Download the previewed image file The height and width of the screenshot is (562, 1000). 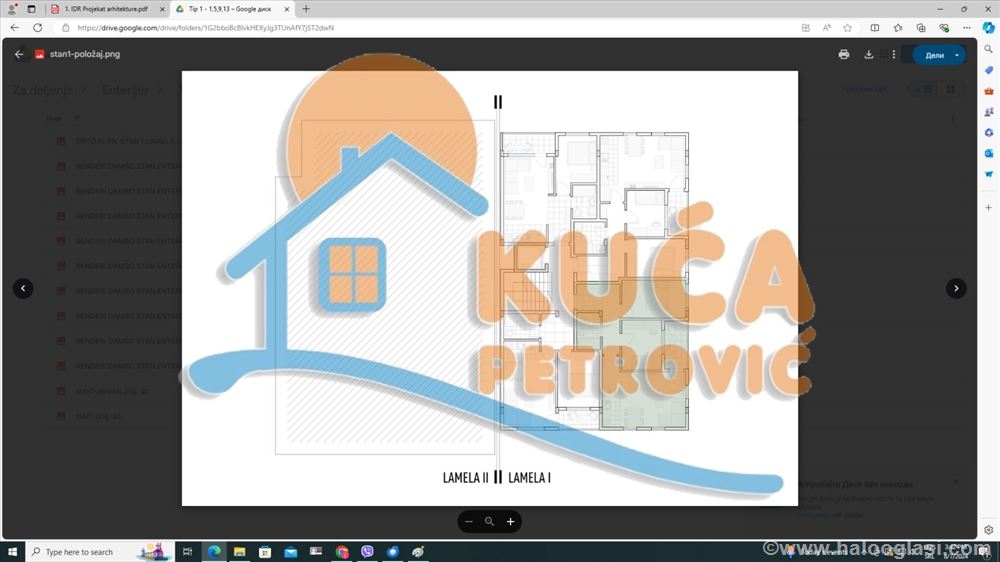click(869, 55)
